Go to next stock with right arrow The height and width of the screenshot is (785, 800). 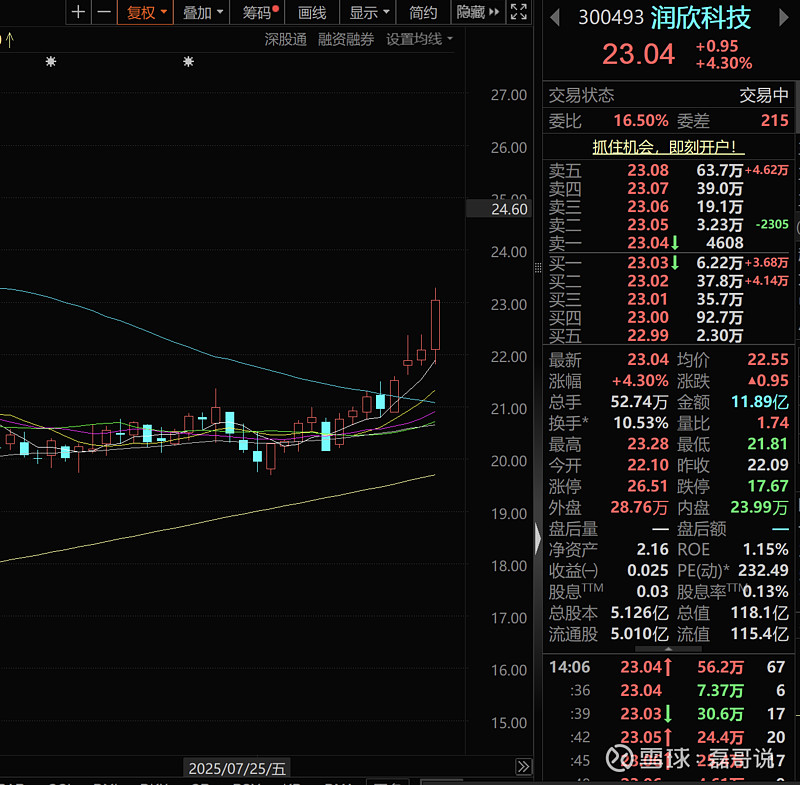(x=784, y=18)
